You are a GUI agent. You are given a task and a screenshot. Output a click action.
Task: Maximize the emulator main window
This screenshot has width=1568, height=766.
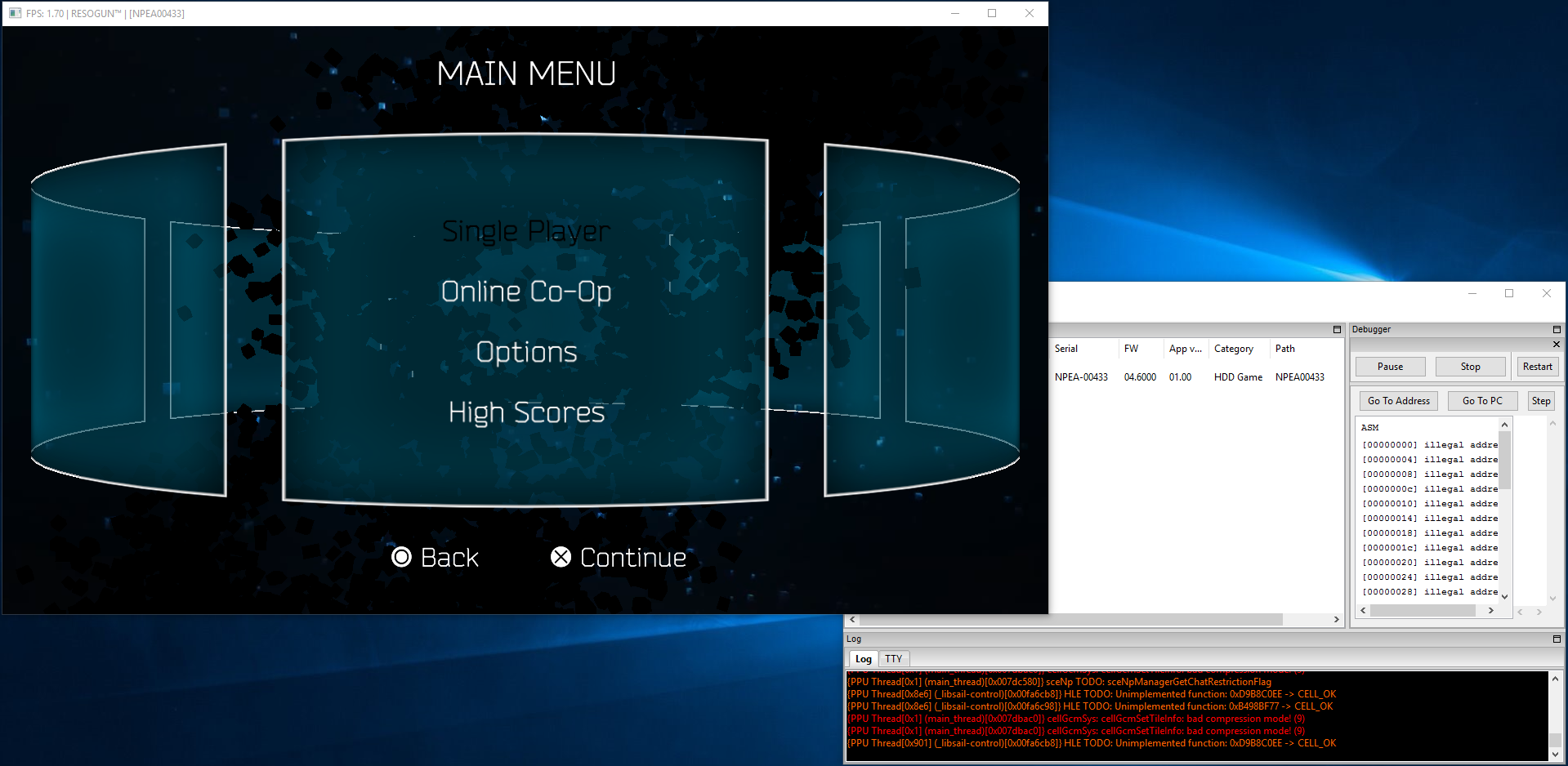[1509, 293]
